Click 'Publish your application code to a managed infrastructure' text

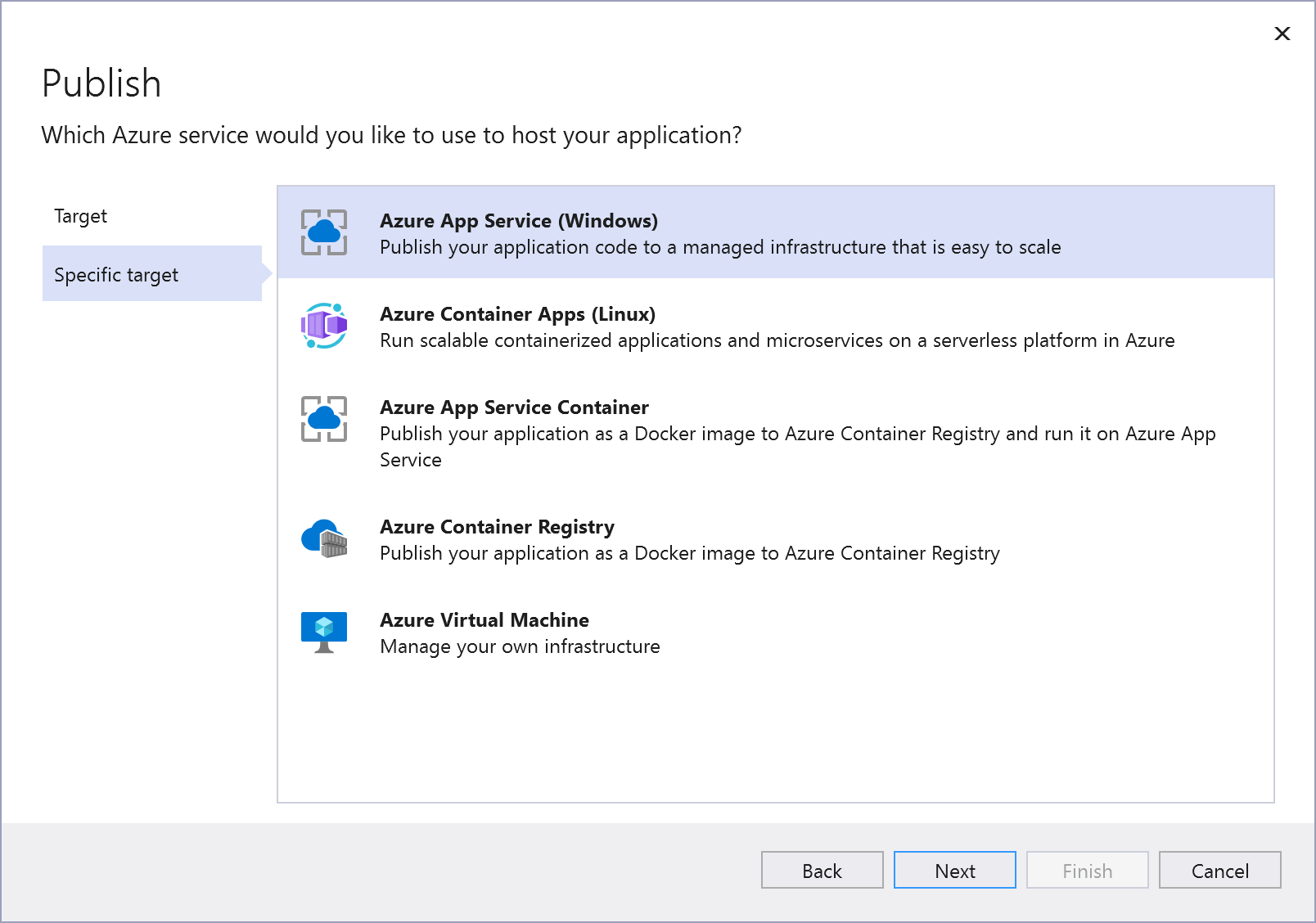(x=720, y=247)
